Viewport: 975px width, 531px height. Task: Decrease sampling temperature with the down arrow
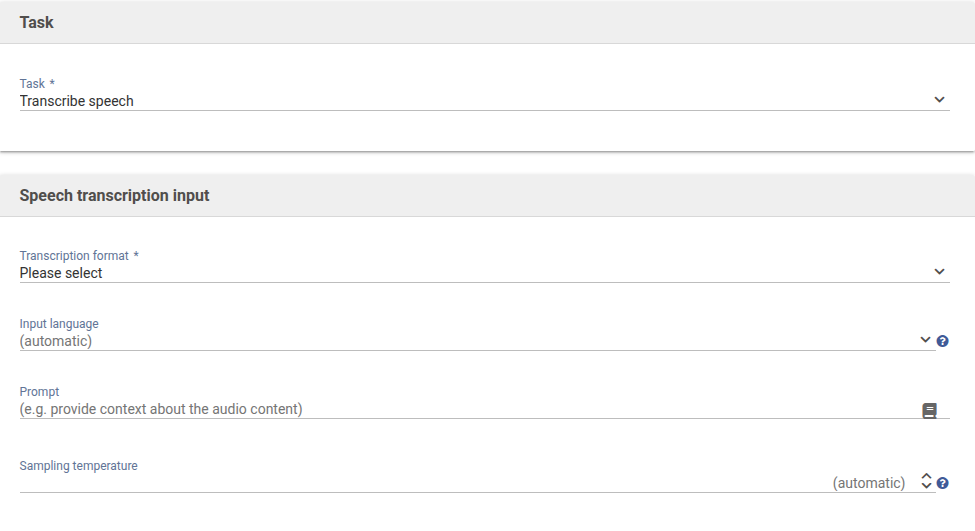coord(926,487)
